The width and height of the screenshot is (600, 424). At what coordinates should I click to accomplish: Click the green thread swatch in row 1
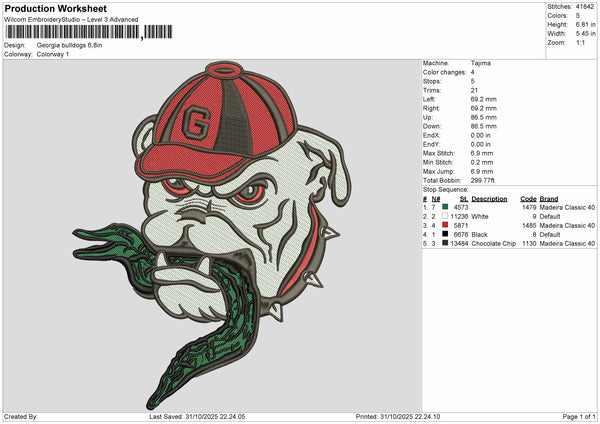pos(445,207)
